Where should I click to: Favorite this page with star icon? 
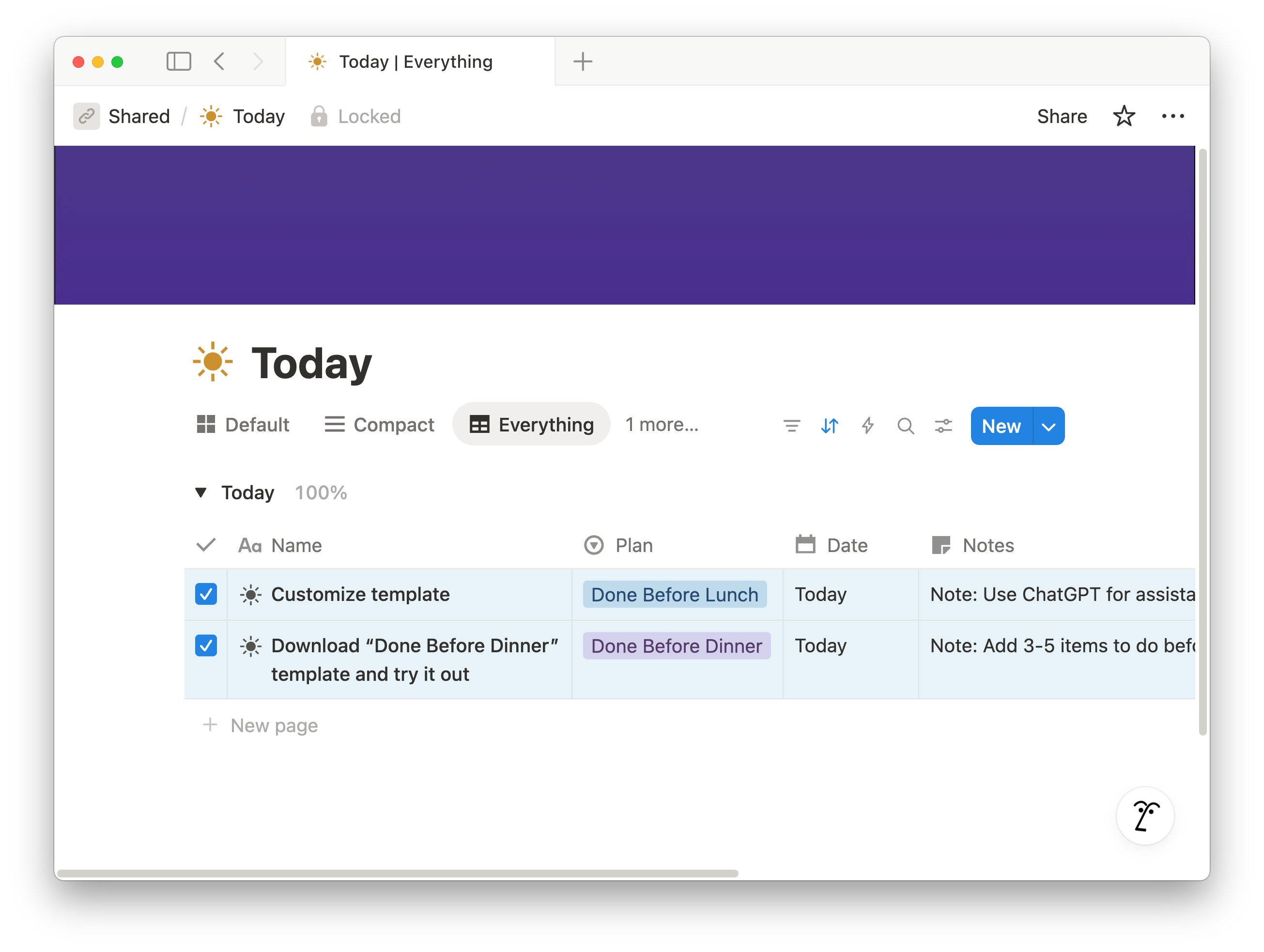pos(1124,116)
